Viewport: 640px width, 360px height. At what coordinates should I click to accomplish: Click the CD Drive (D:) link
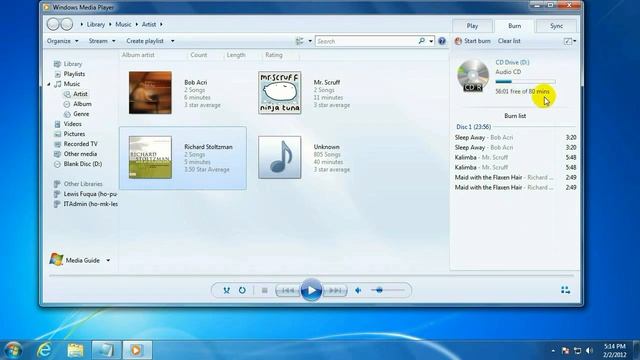point(512,62)
